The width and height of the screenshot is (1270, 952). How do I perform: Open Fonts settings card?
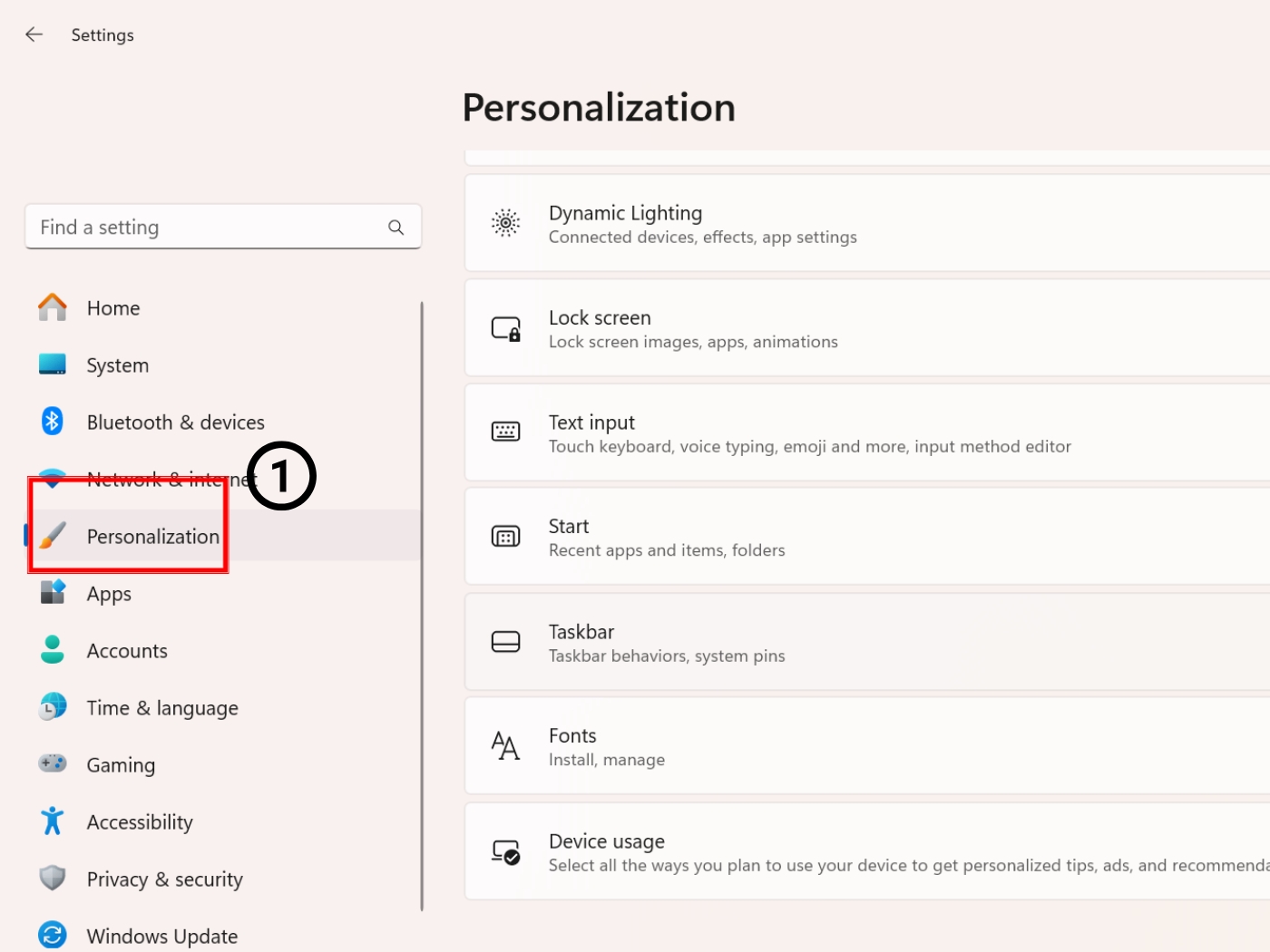(x=867, y=746)
